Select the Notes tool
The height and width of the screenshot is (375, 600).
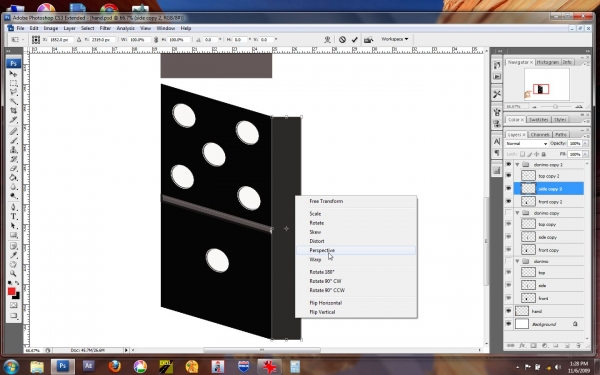click(x=13, y=246)
